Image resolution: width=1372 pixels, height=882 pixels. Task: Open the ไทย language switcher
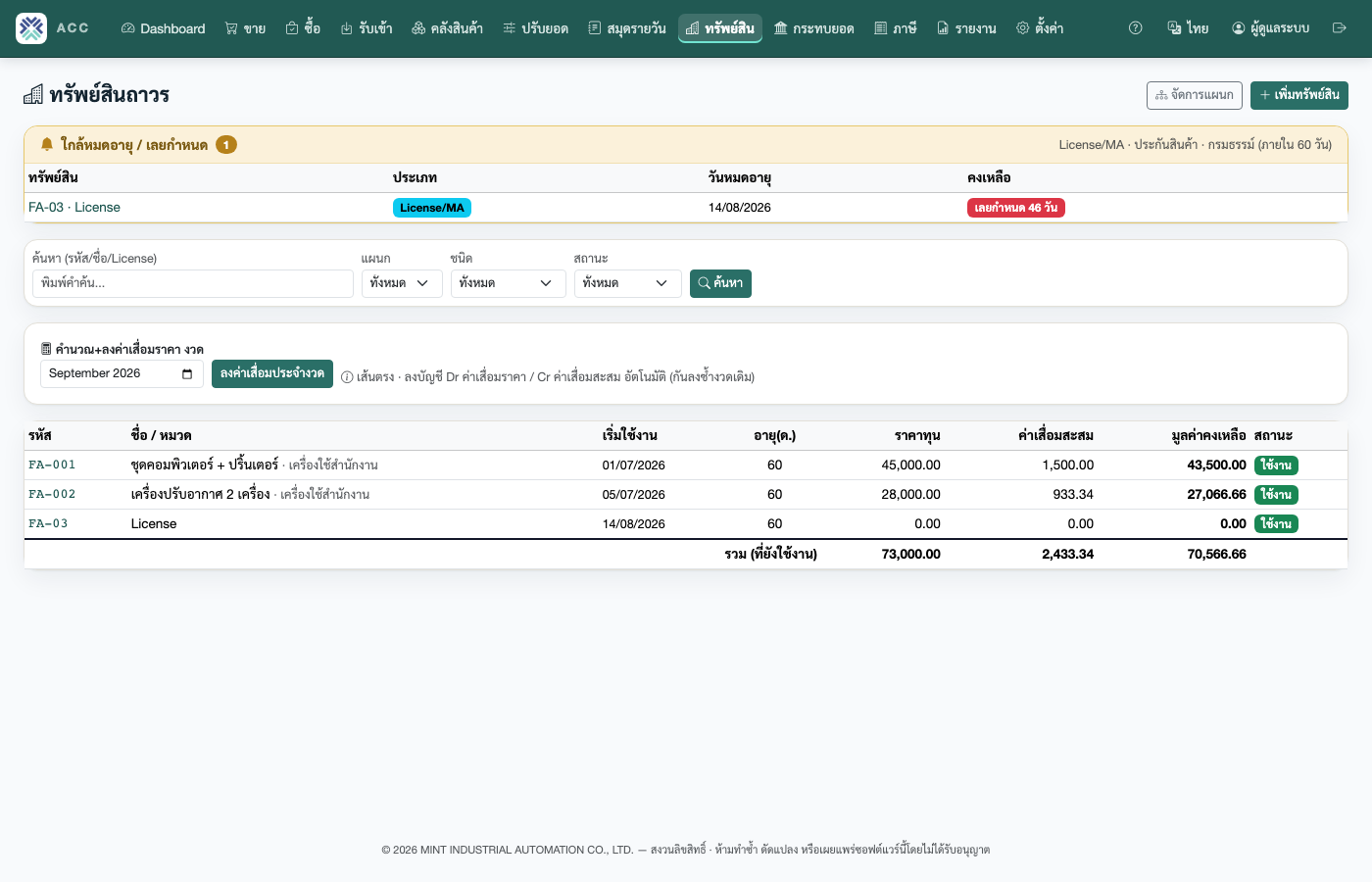1188,28
